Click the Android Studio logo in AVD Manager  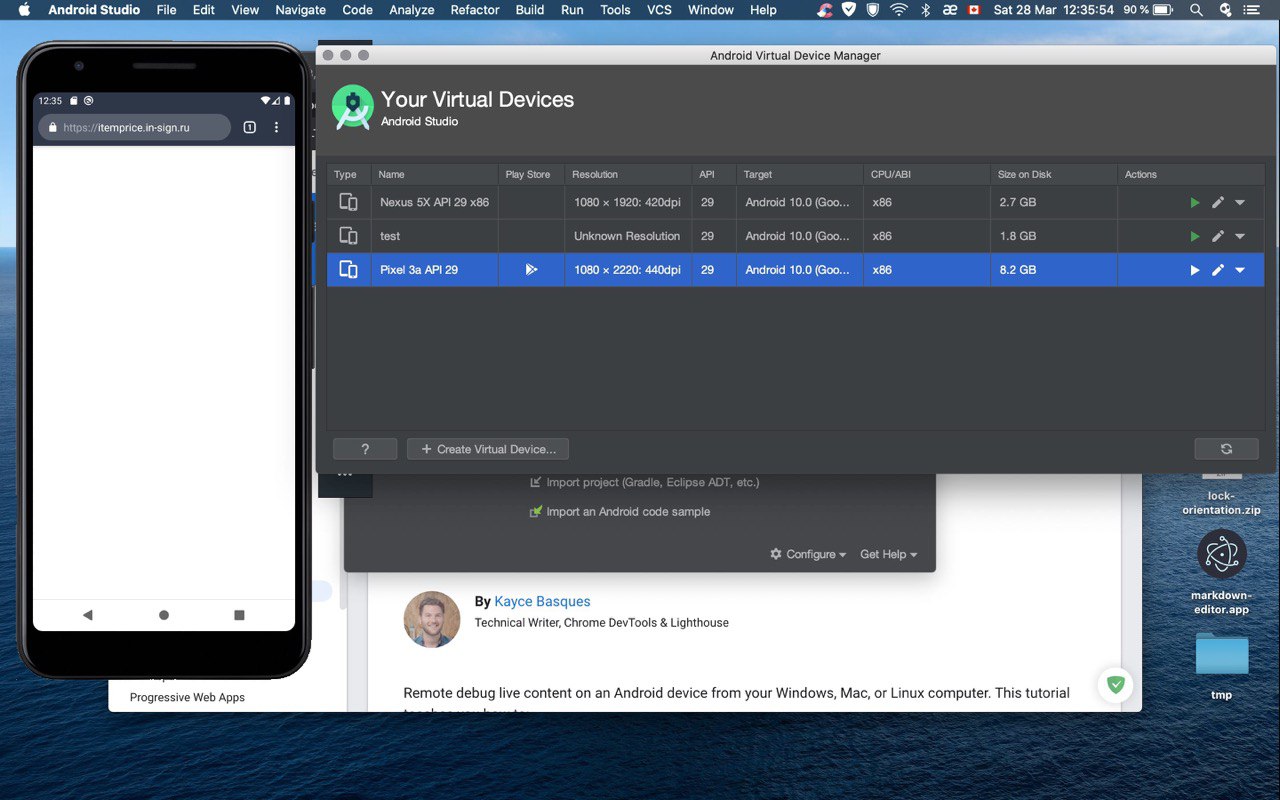(x=352, y=108)
